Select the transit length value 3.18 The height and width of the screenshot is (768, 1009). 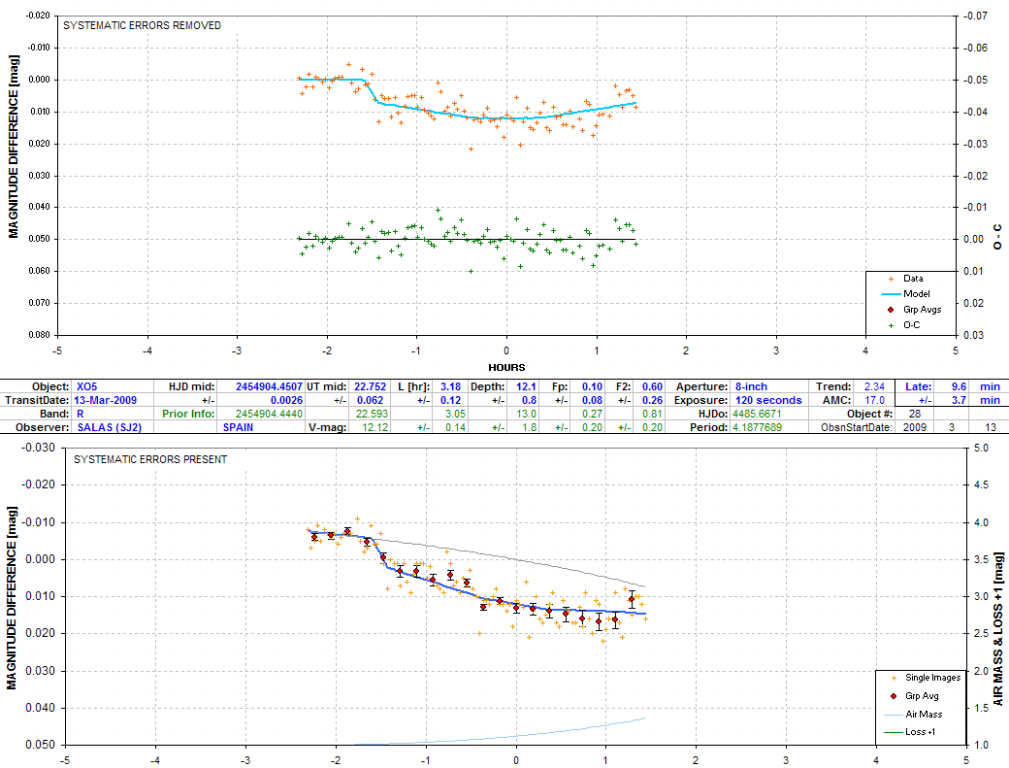(x=450, y=386)
